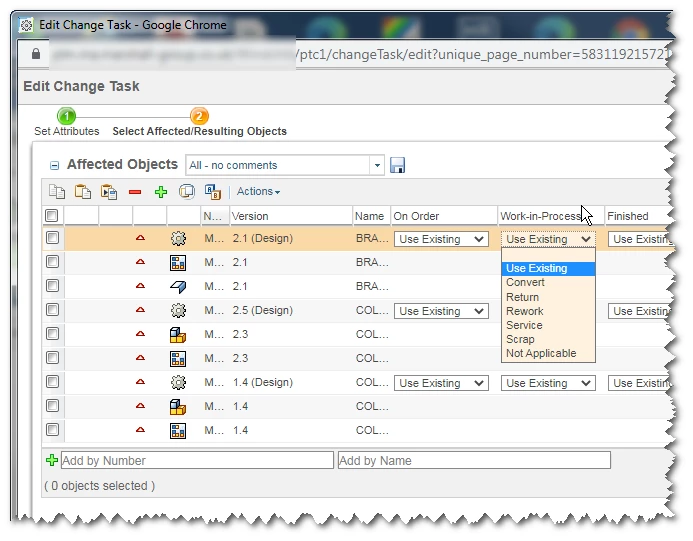
Task: Select 'Not Applicable' disposition option
Action: [x=548, y=354]
